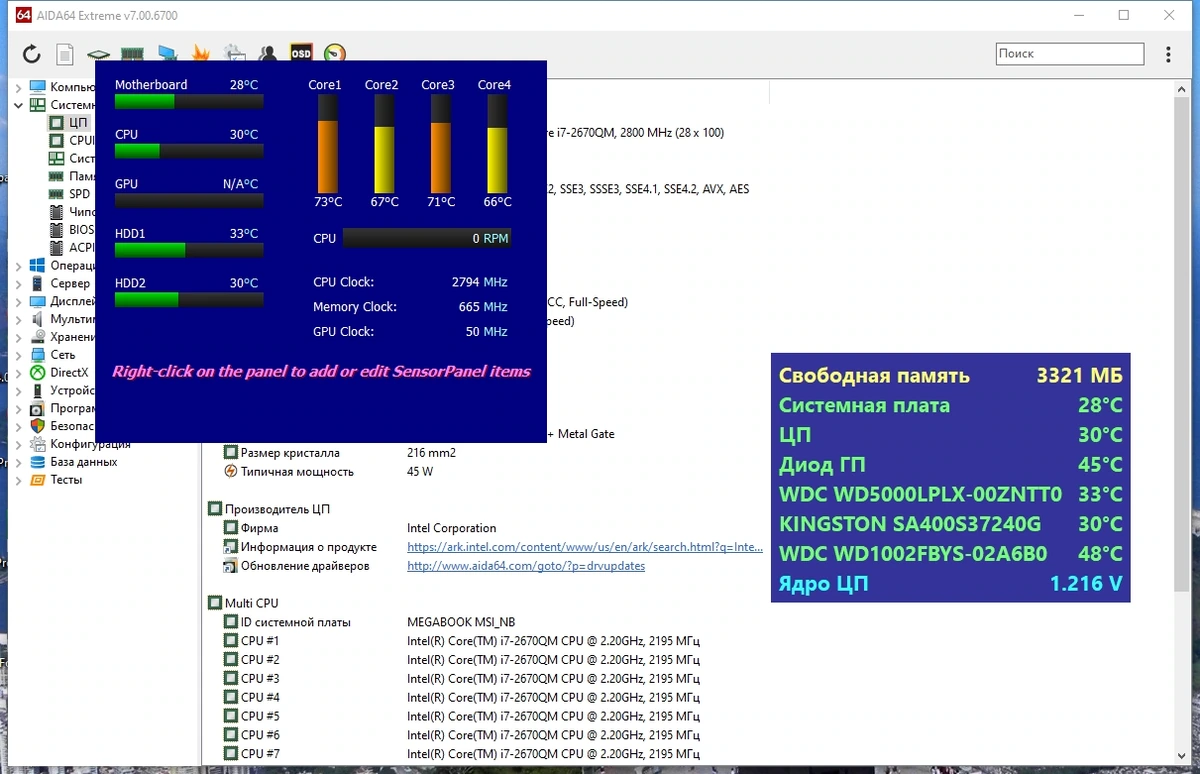
Task: Click the monitor diagnostics toolbar icon
Action: (167, 54)
